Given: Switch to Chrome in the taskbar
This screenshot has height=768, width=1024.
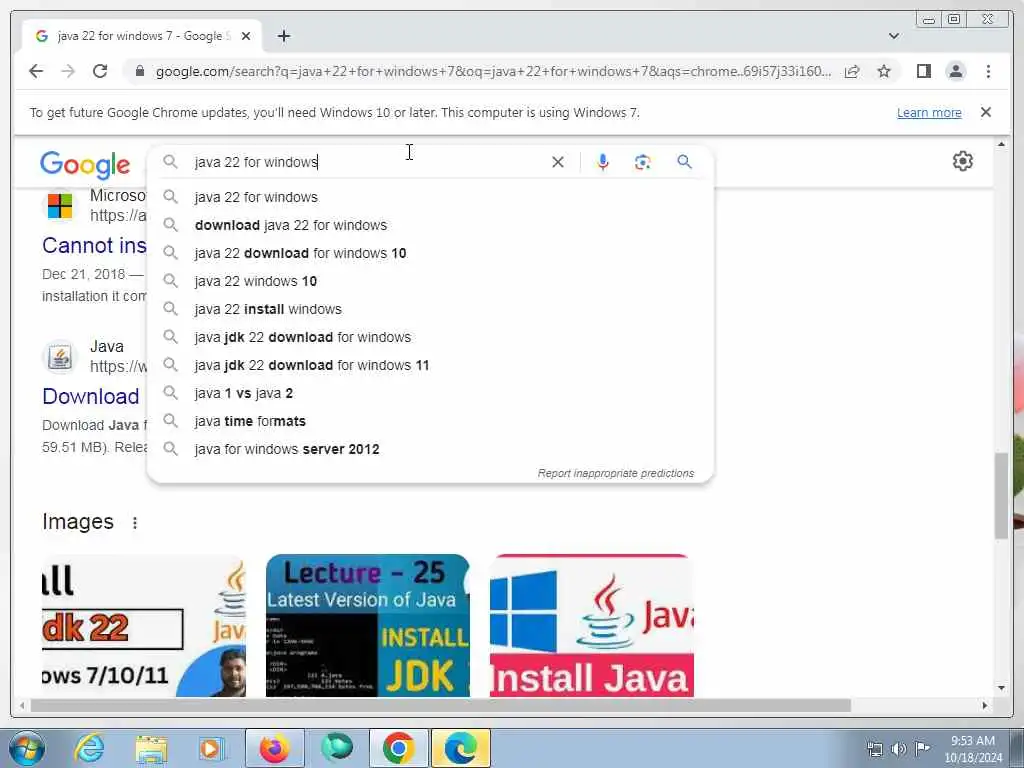Looking at the screenshot, I should point(399,748).
